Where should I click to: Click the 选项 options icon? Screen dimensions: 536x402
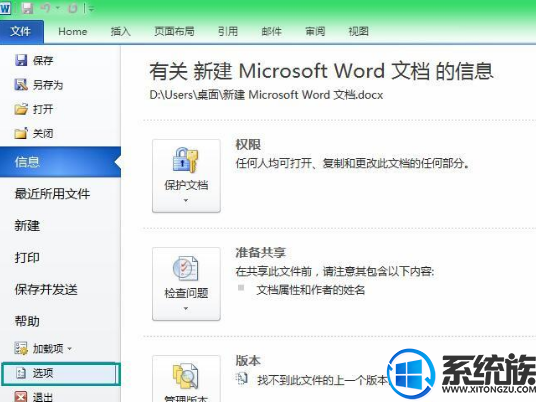pyautogui.click(x=21, y=373)
